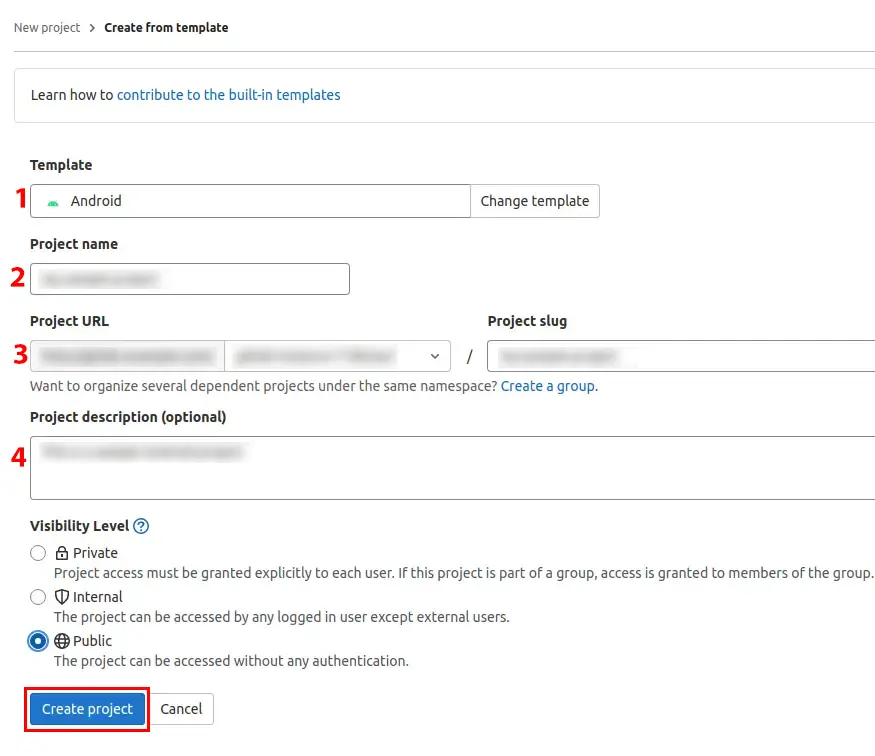The width and height of the screenshot is (875, 756).
Task: Click Create from template breadcrumb
Action: tap(166, 28)
